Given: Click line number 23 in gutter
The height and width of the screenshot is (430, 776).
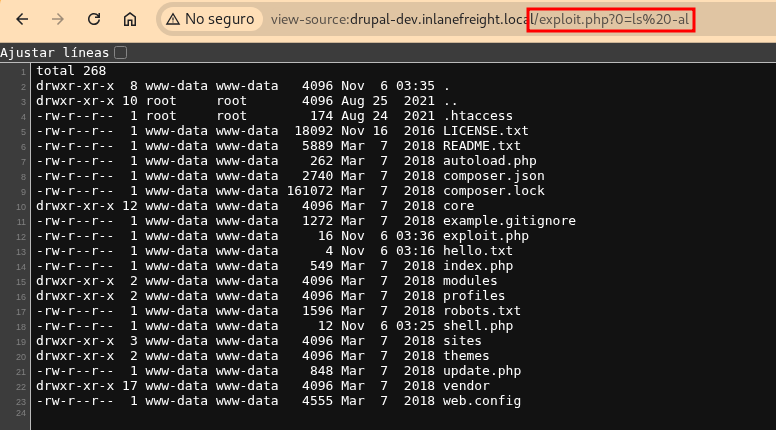Looking at the screenshot, I should coord(20,402).
